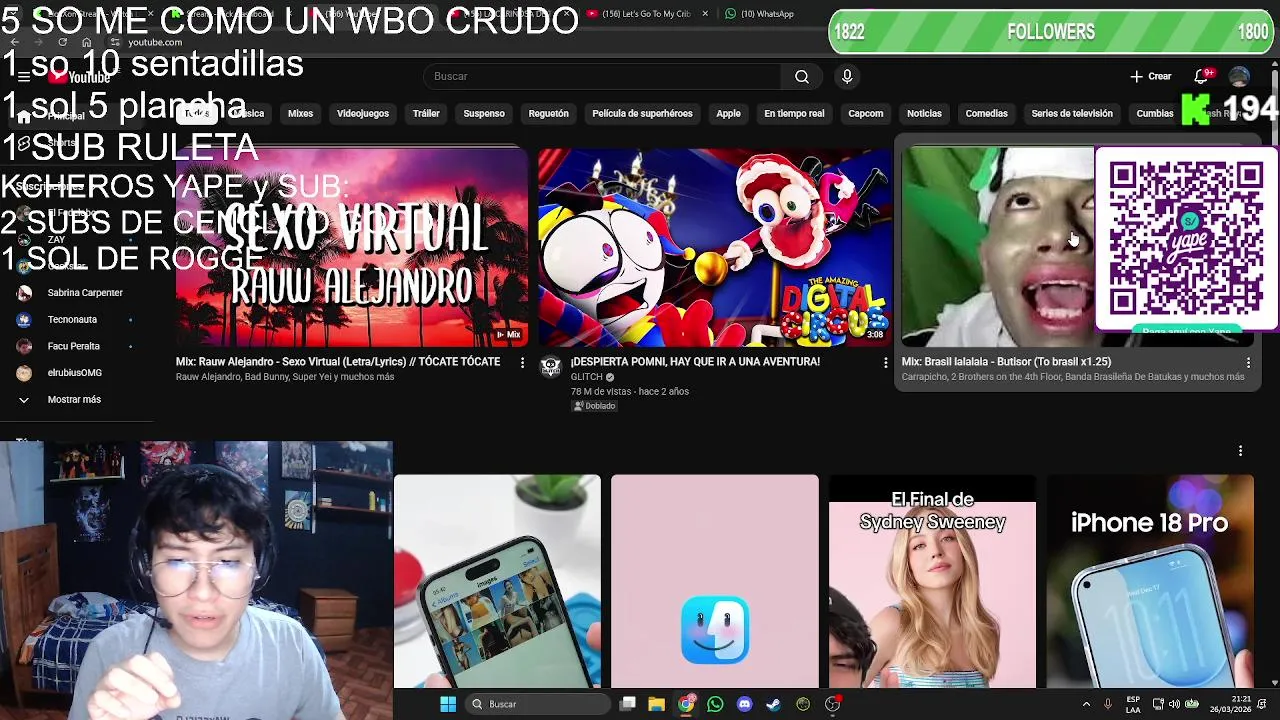The image size is (1280, 720).
Task: Select the Película de superhéroes chip
Action: 642,114
